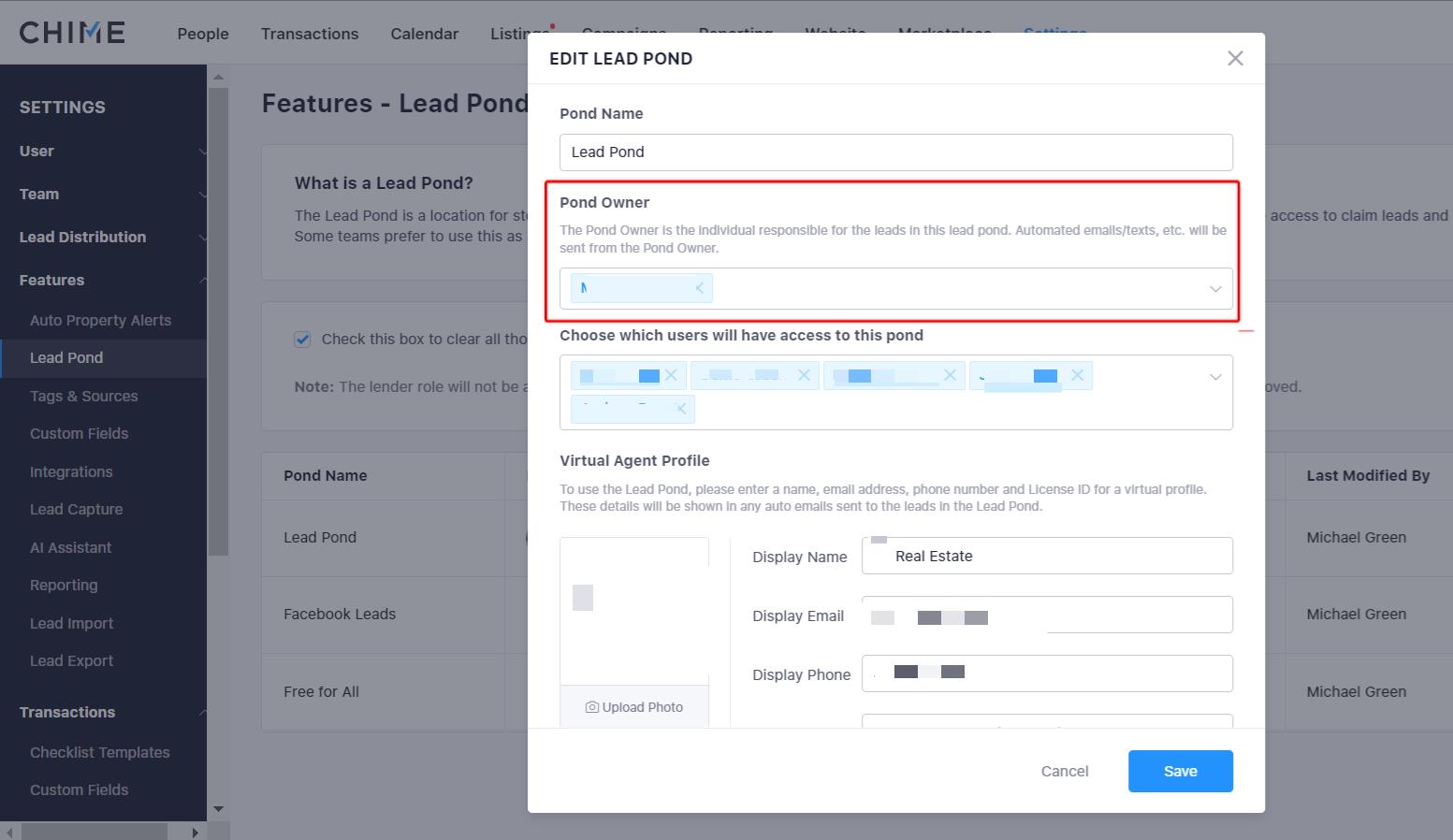Expand the Lead Distribution section
This screenshot has height=840, width=1453.
coord(202,238)
